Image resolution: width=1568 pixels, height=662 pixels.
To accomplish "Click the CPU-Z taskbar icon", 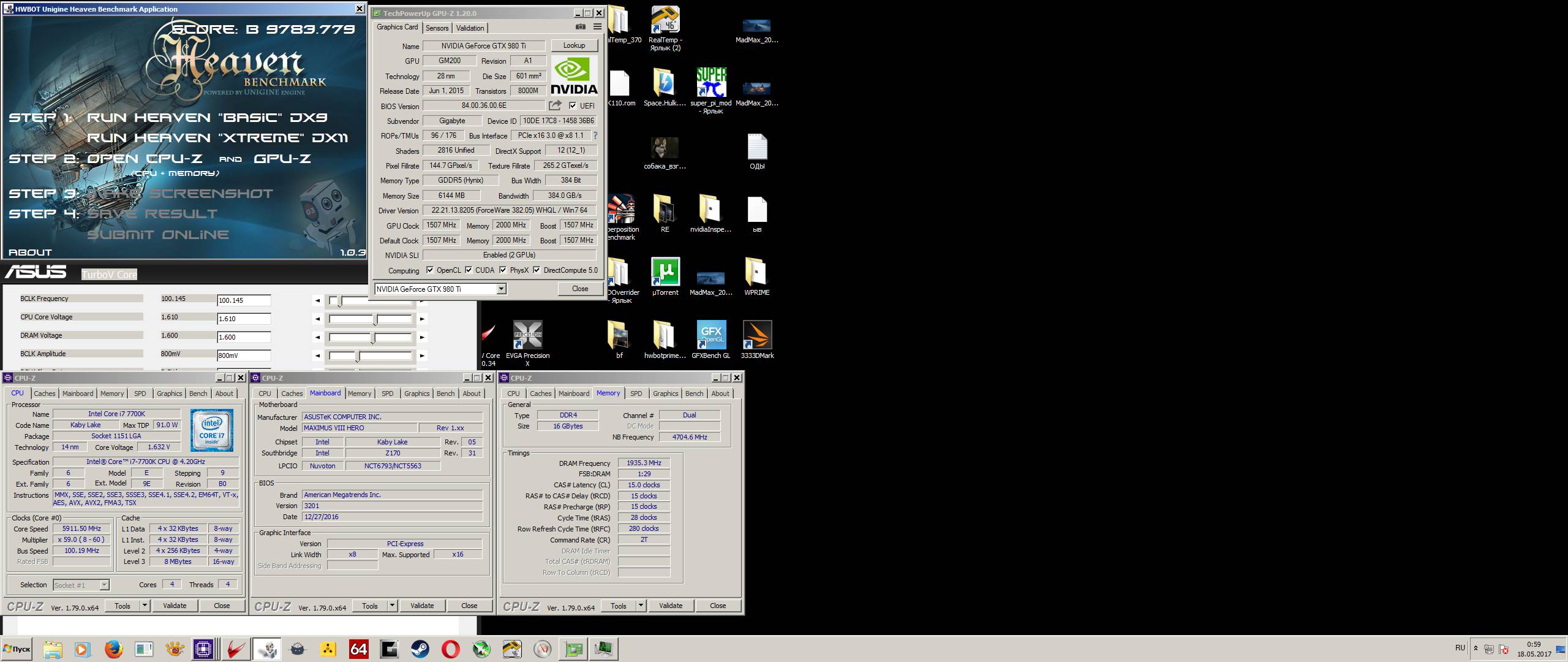I will 203,649.
